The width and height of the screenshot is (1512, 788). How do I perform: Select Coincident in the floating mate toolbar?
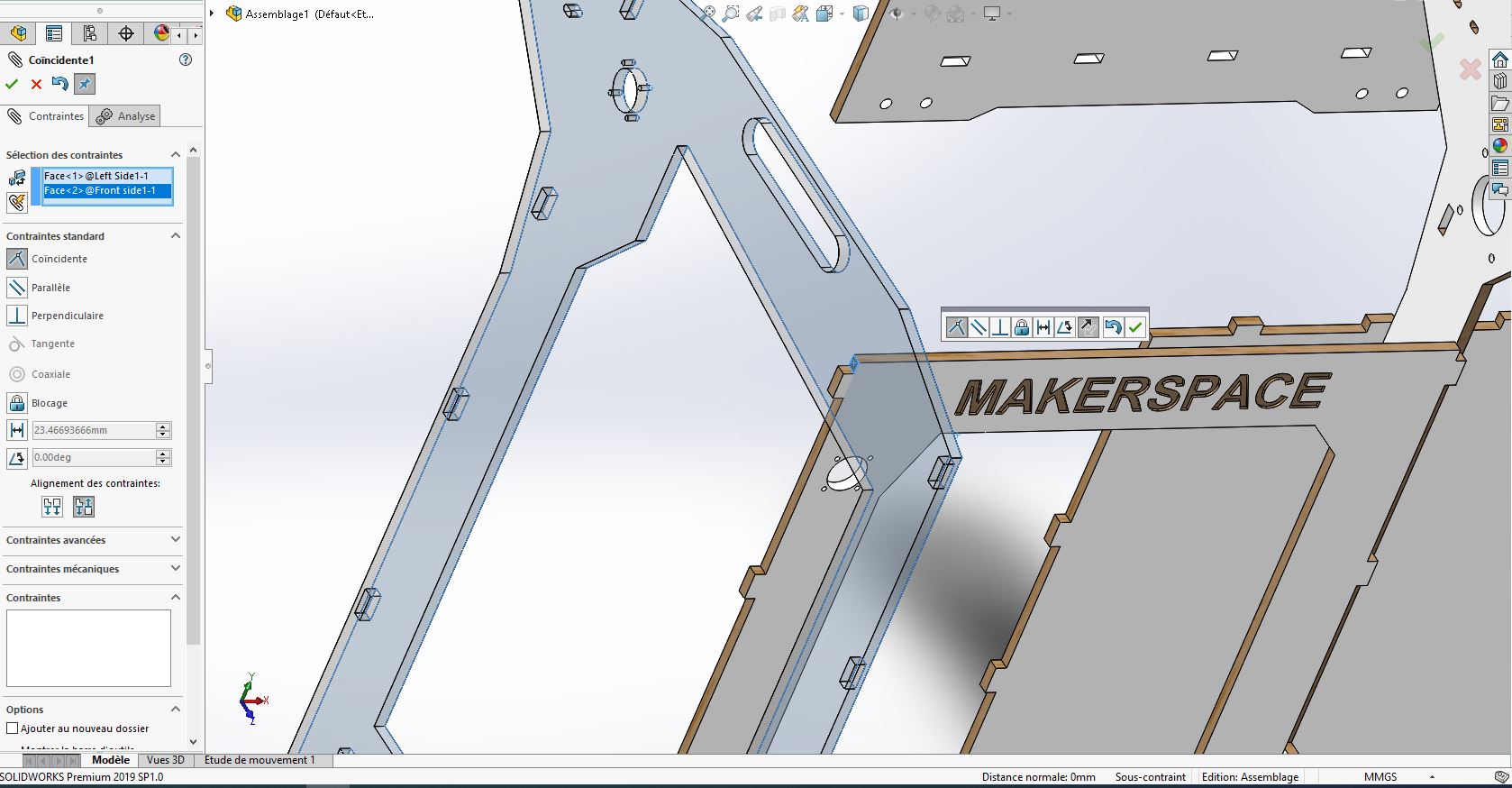[x=956, y=327]
